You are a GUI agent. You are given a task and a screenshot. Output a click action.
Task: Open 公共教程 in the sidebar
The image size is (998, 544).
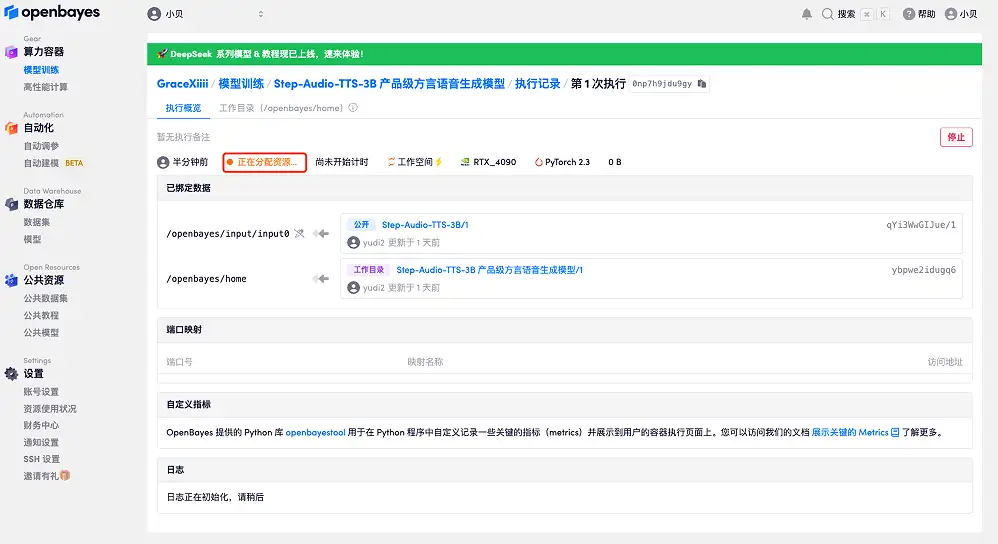pos(41,316)
